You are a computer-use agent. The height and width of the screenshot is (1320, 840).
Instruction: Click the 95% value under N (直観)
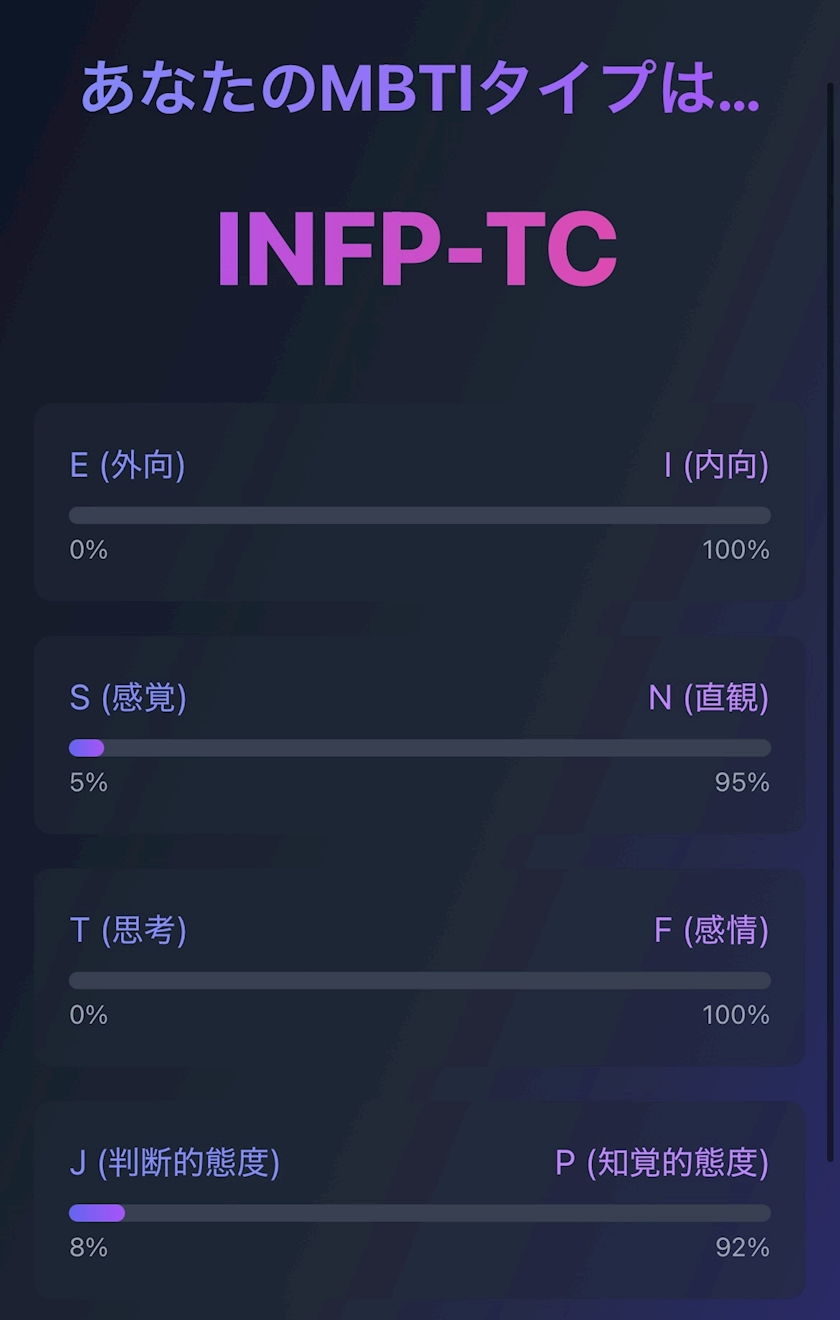point(742,783)
